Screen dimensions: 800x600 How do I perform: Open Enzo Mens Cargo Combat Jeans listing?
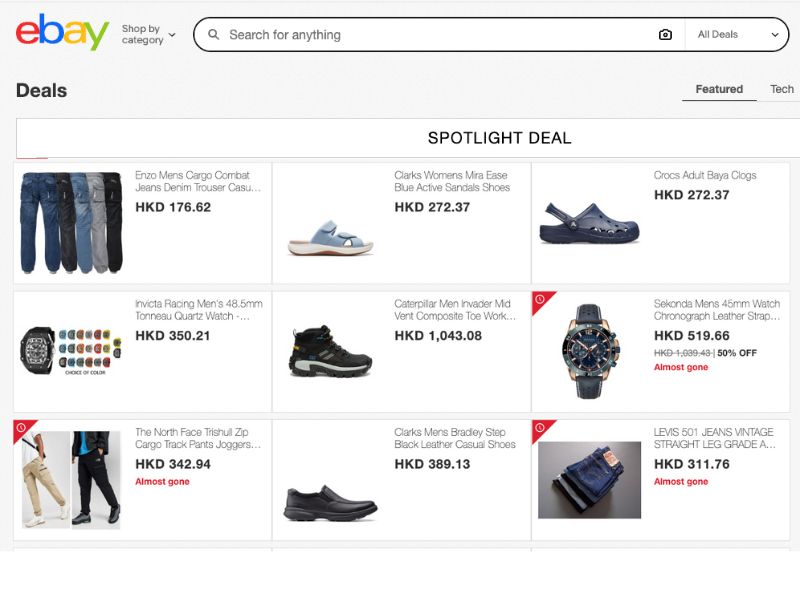click(x=198, y=181)
